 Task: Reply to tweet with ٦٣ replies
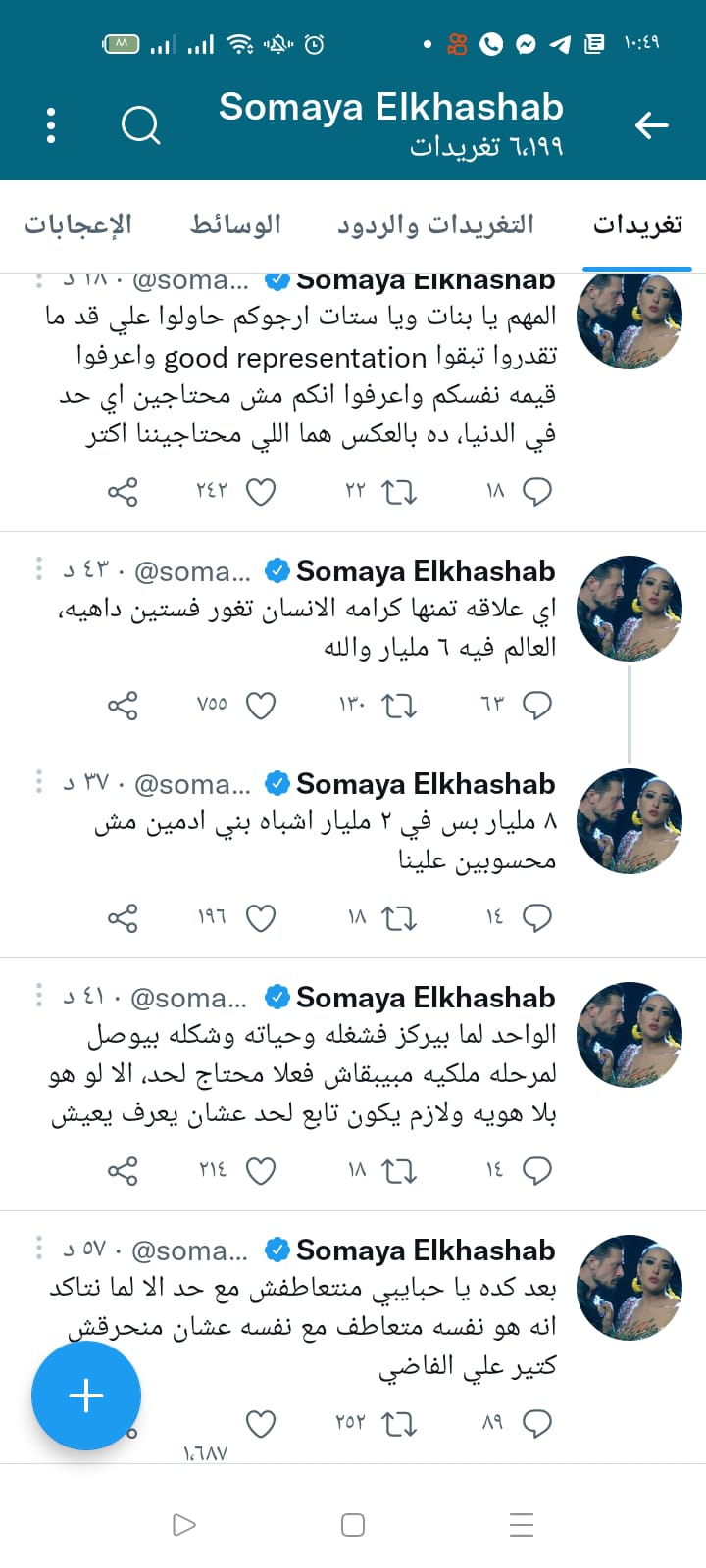[x=536, y=706]
